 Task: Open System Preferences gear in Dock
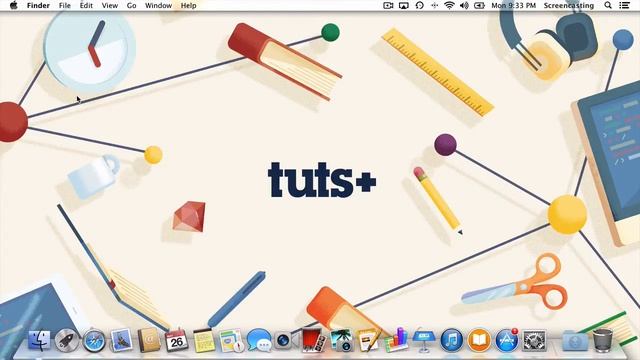click(x=534, y=340)
